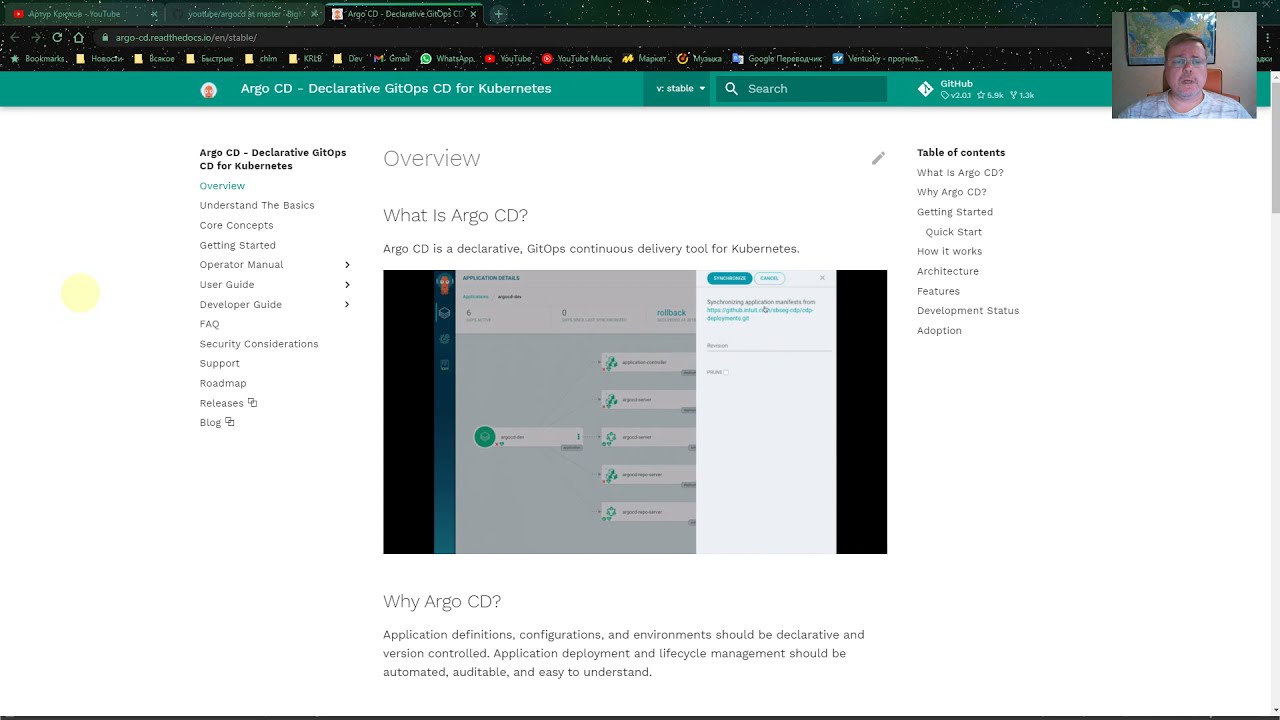Viewport: 1280px width, 720px height.
Task: Open the Всякое bookmark folder
Action: click(x=154, y=59)
